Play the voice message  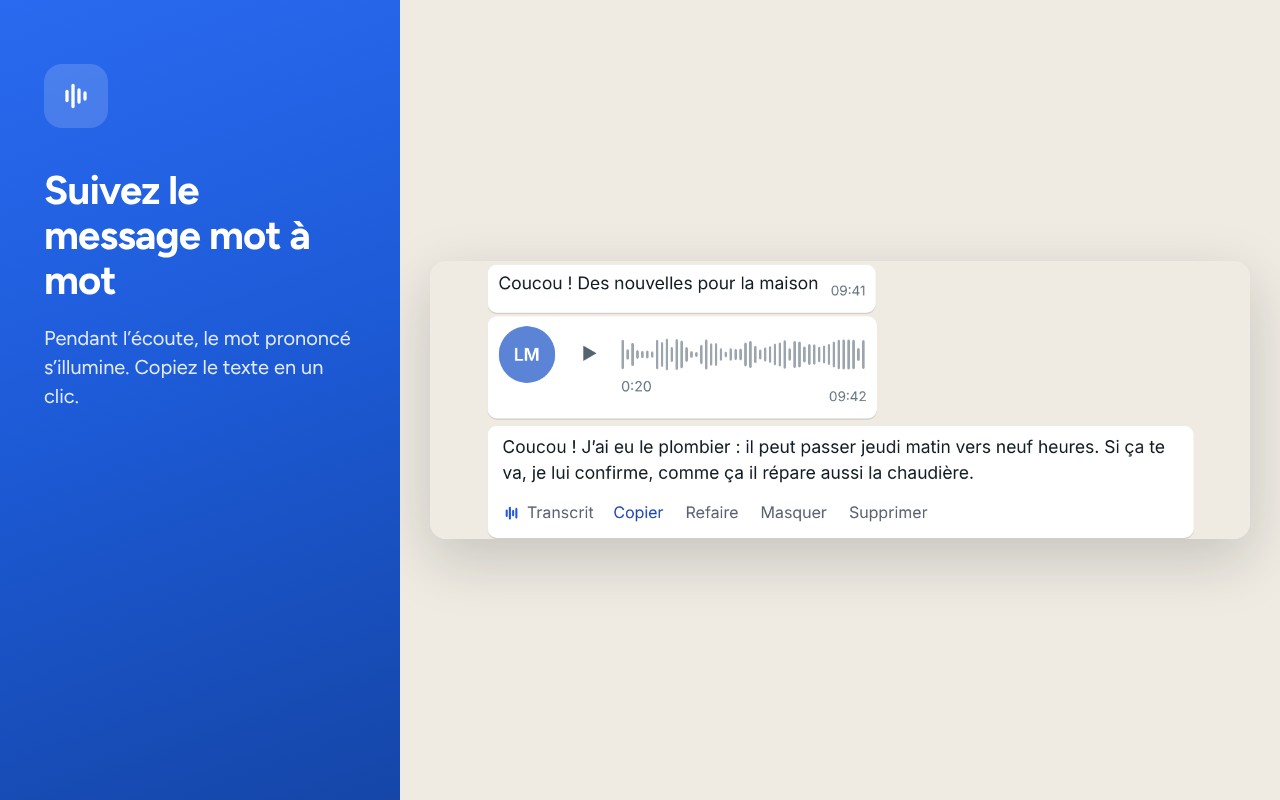pyautogui.click(x=589, y=353)
